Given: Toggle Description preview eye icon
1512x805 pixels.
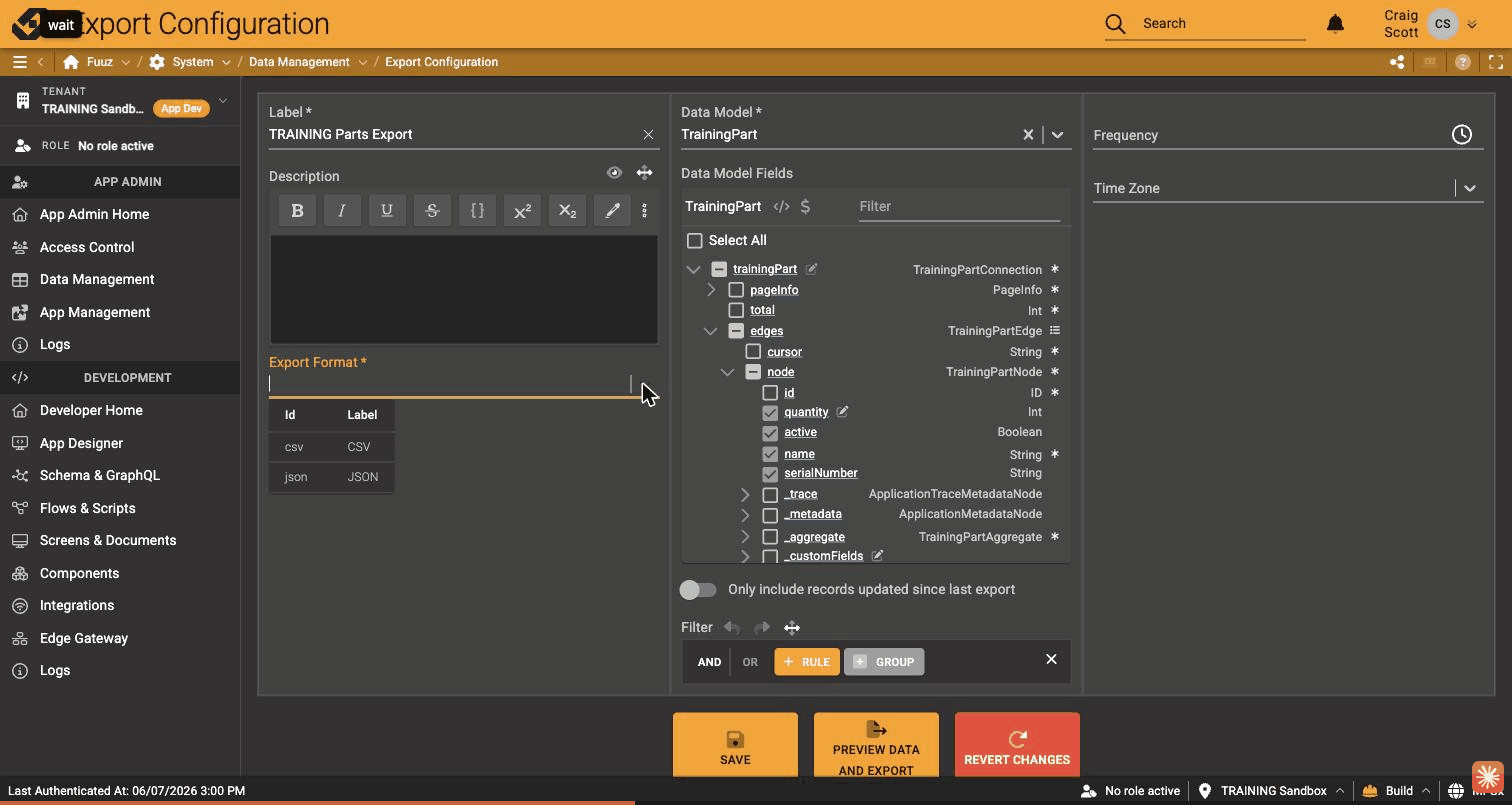Looking at the screenshot, I should (x=614, y=173).
